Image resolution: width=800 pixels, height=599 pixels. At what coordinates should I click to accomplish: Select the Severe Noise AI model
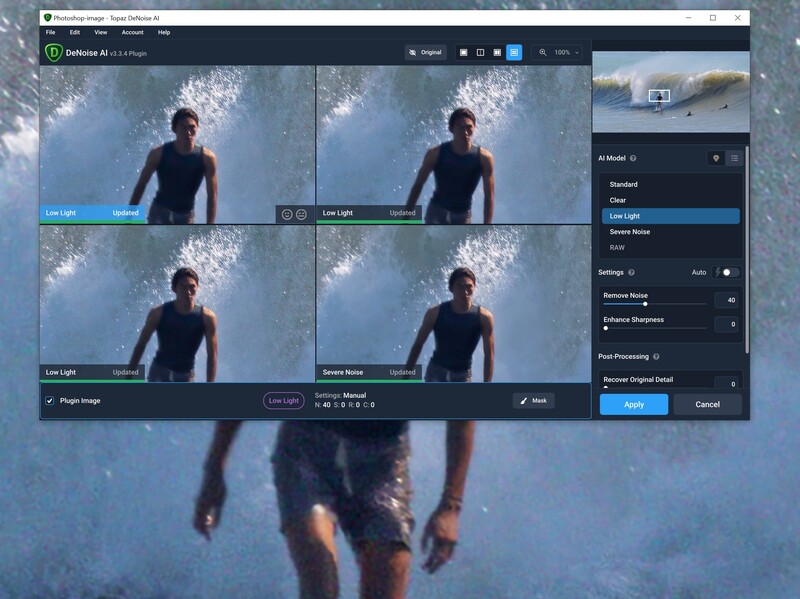(x=670, y=232)
